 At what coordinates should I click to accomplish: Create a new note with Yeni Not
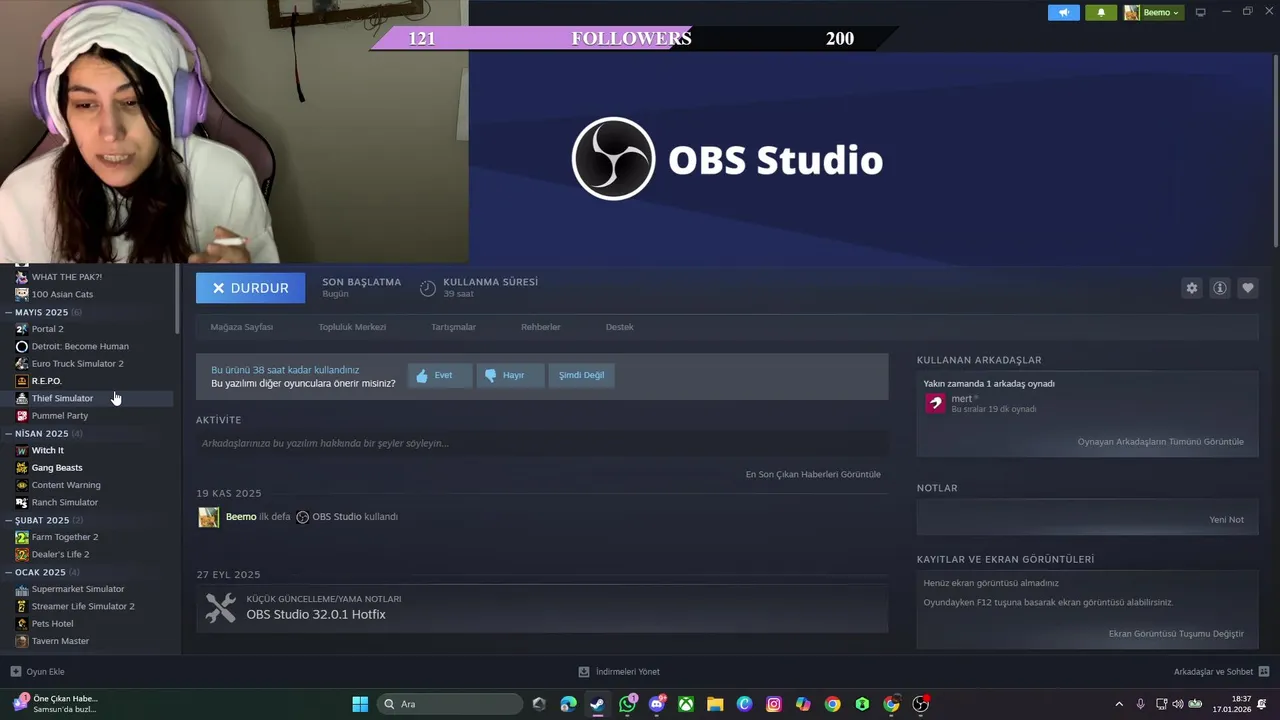tap(1226, 519)
